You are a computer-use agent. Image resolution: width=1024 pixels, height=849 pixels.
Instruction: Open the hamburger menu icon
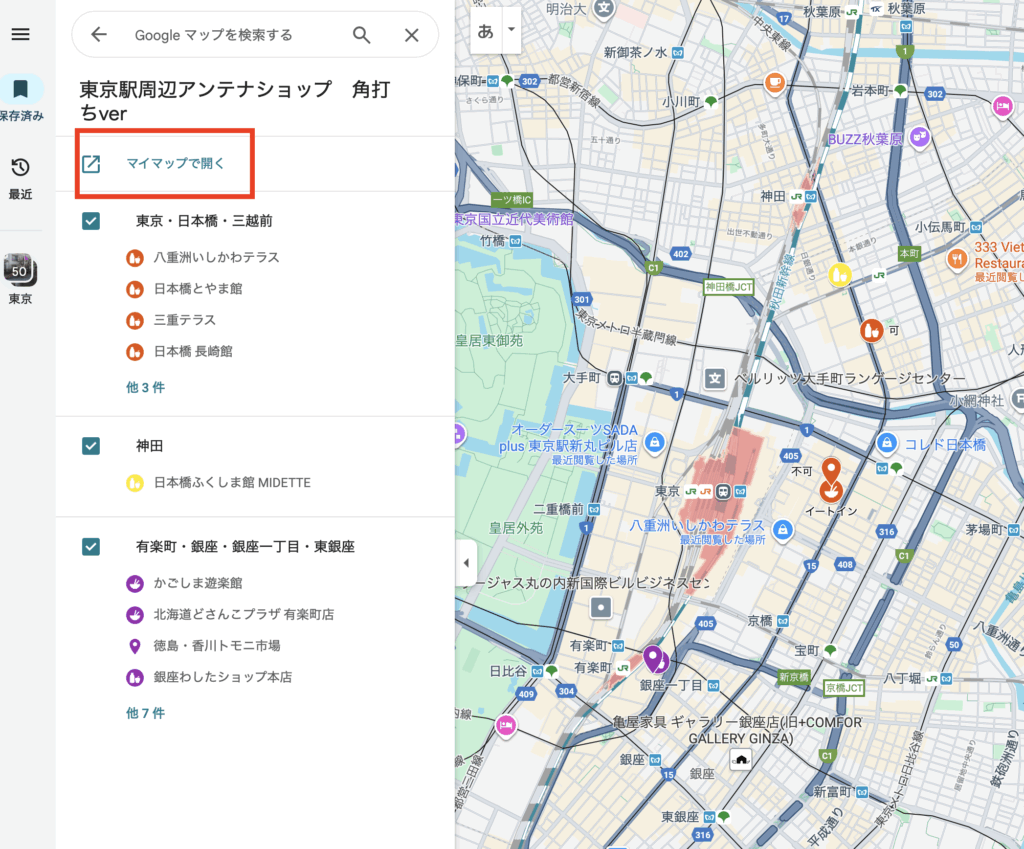tap(20, 35)
